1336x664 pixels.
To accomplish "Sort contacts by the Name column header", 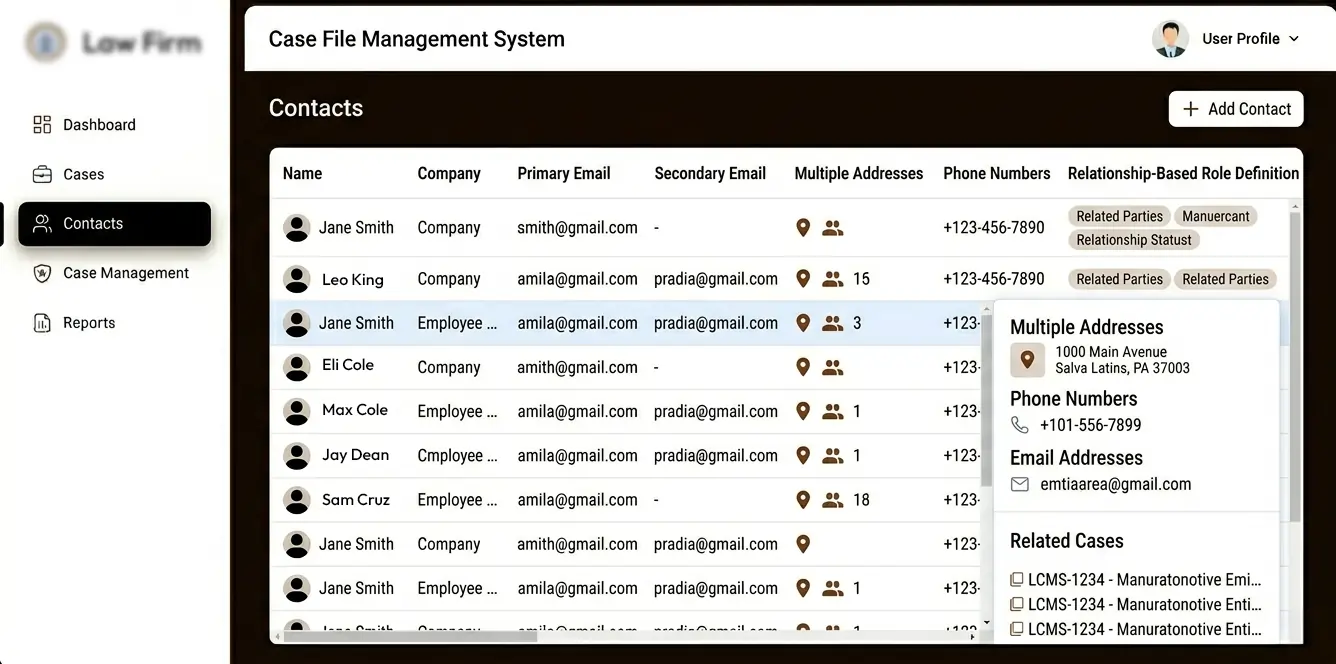I will click(302, 173).
